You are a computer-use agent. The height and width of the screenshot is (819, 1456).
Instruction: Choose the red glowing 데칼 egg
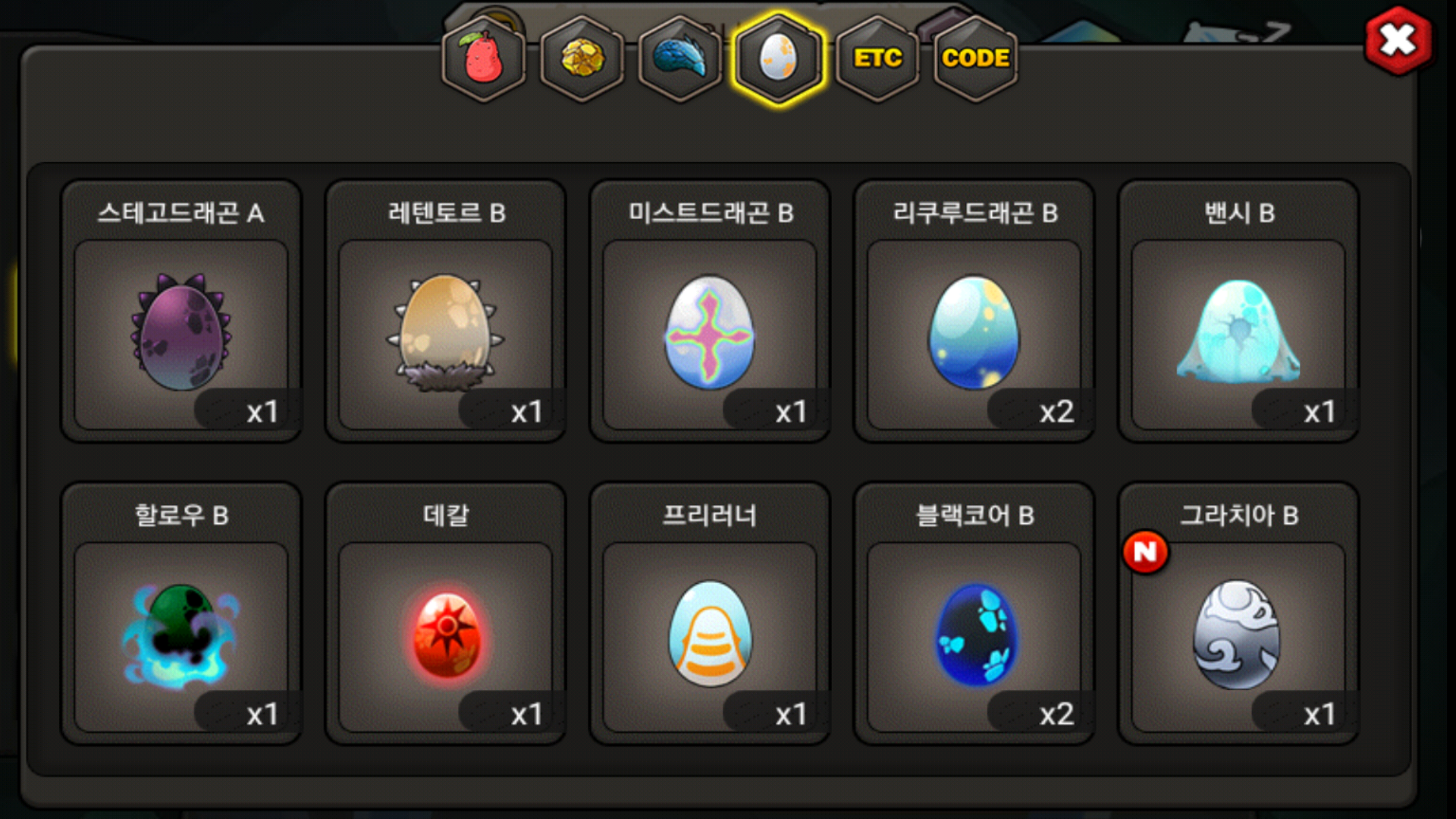click(446, 635)
